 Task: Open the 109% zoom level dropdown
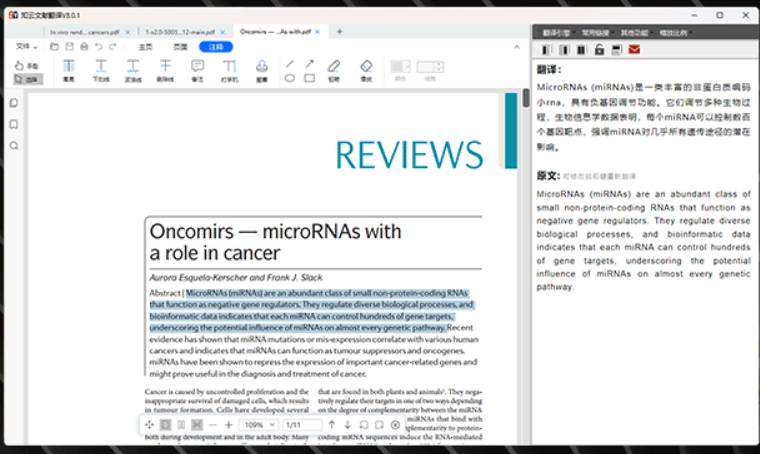tap(258, 425)
